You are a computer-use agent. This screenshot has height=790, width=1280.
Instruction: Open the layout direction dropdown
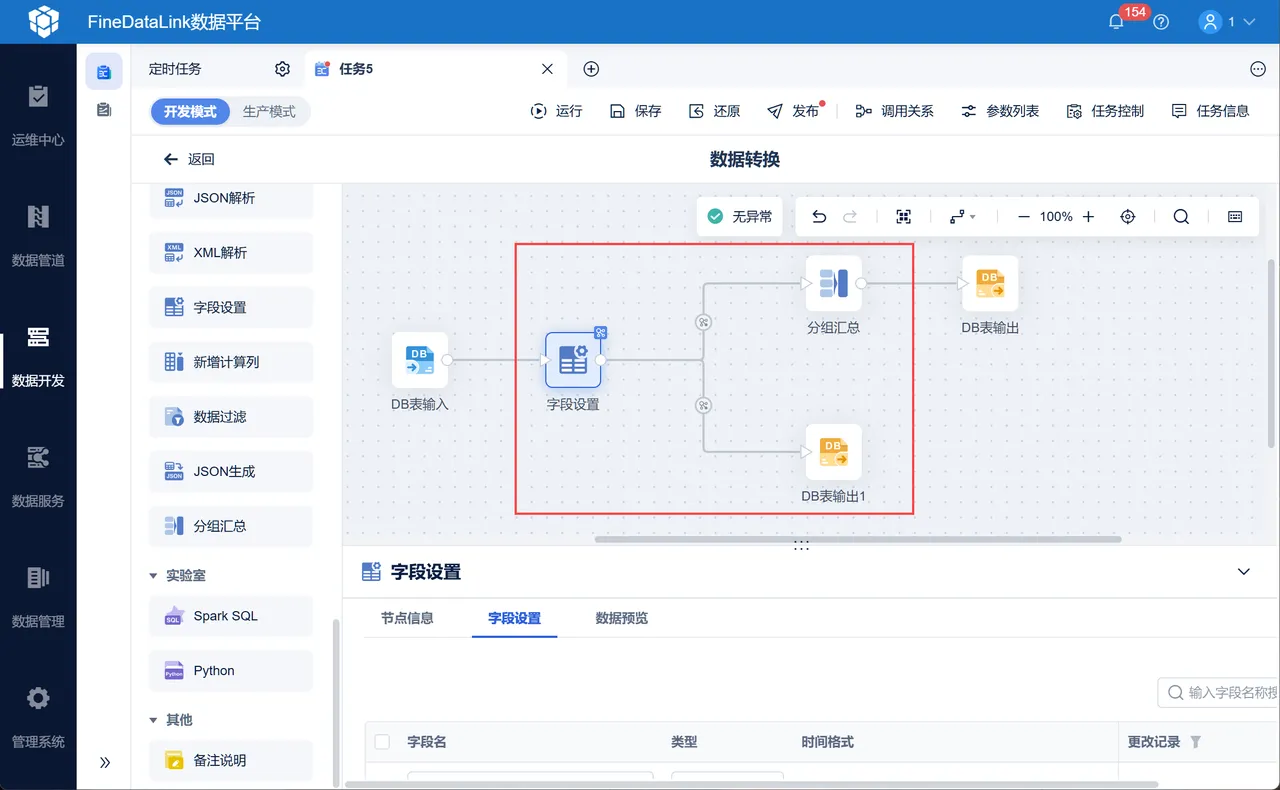click(x=962, y=217)
